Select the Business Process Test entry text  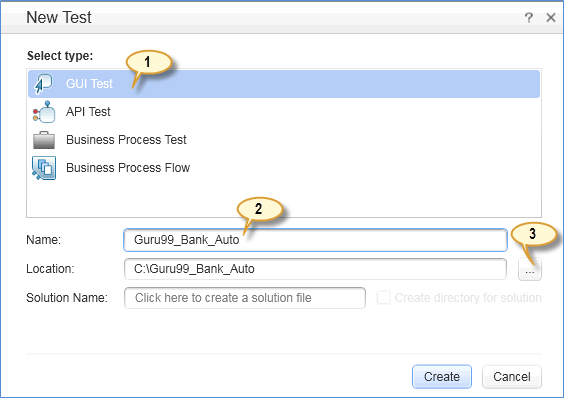click(x=126, y=140)
